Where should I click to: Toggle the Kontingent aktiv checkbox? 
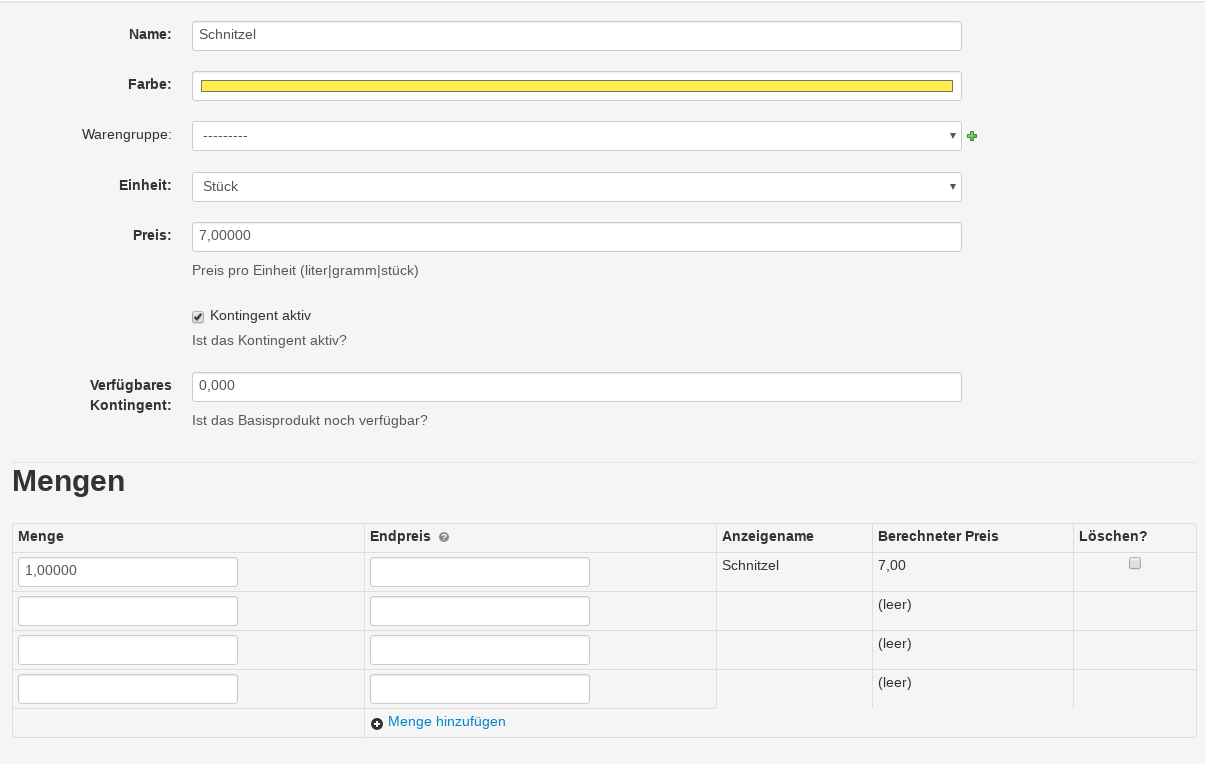click(x=198, y=317)
